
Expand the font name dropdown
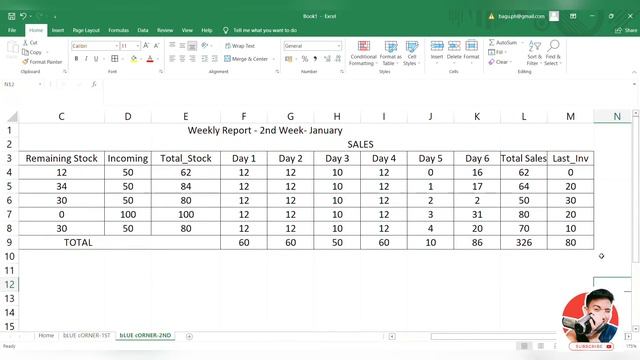click(x=116, y=46)
